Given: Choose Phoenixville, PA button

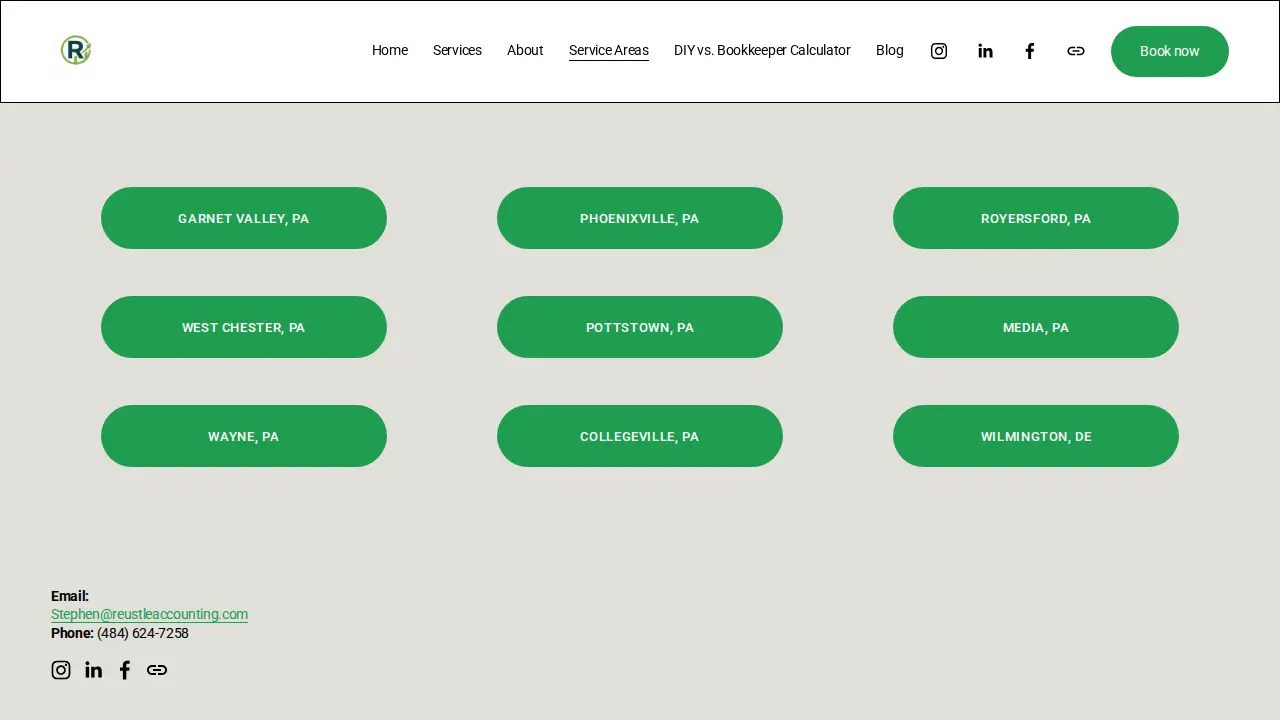Looking at the screenshot, I should [x=640, y=218].
